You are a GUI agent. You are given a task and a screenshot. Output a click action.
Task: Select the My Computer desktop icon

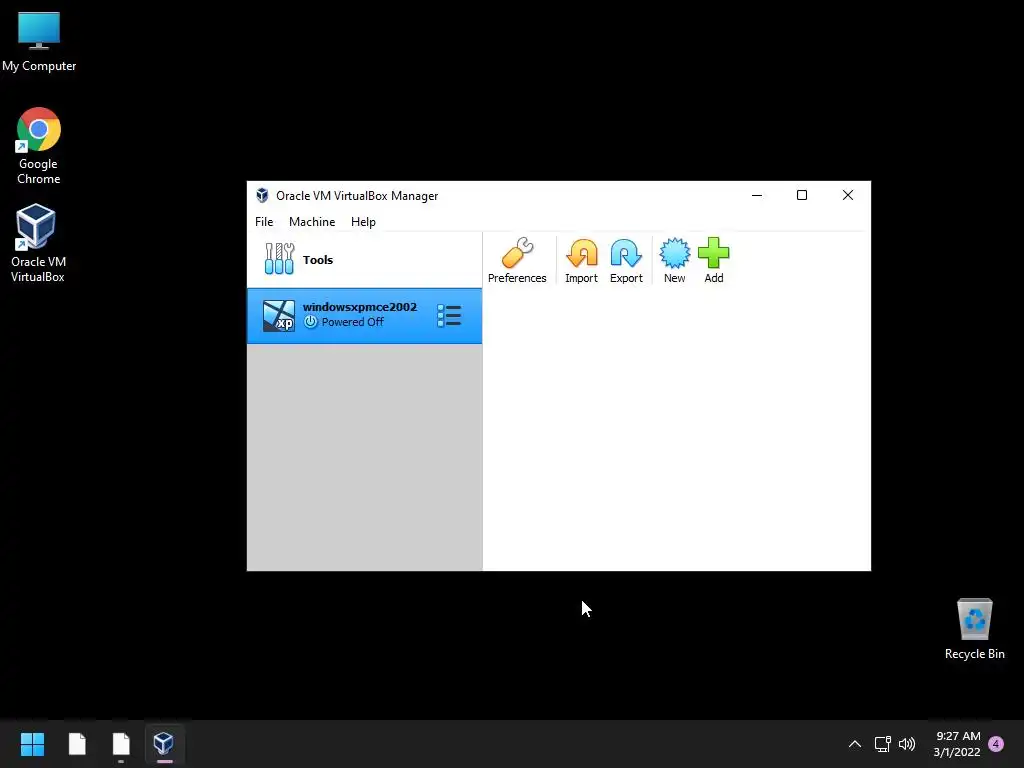point(39,42)
